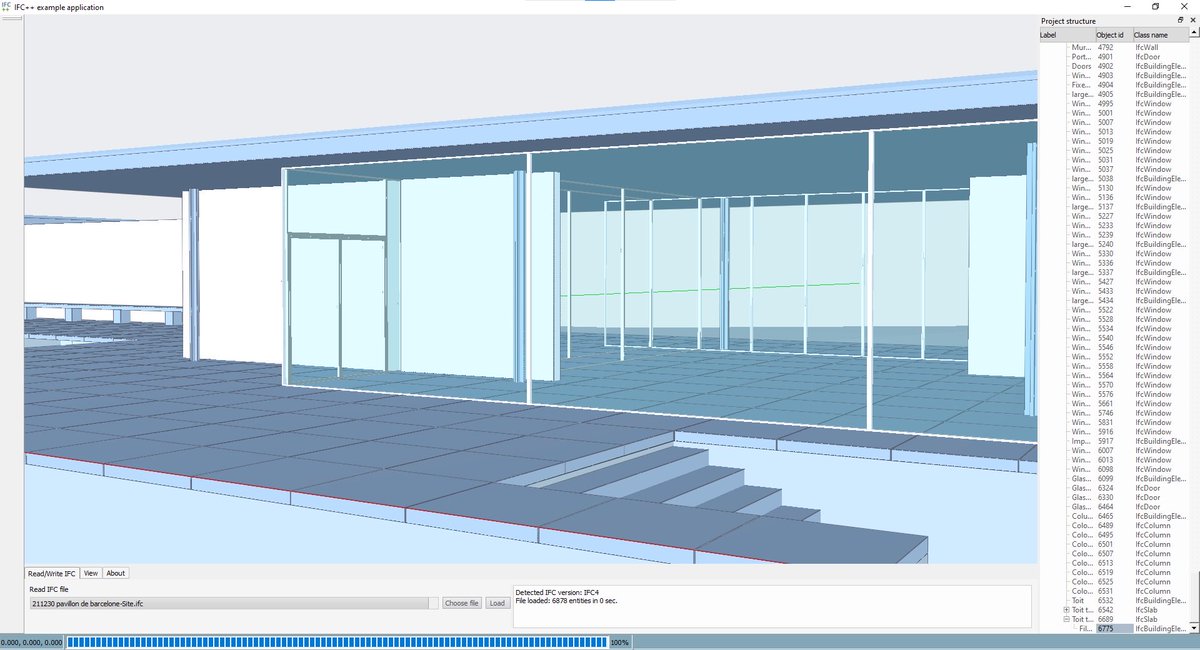Open the Read/Write IFC tab
Viewport: 1200px width, 650px height.
[52, 573]
